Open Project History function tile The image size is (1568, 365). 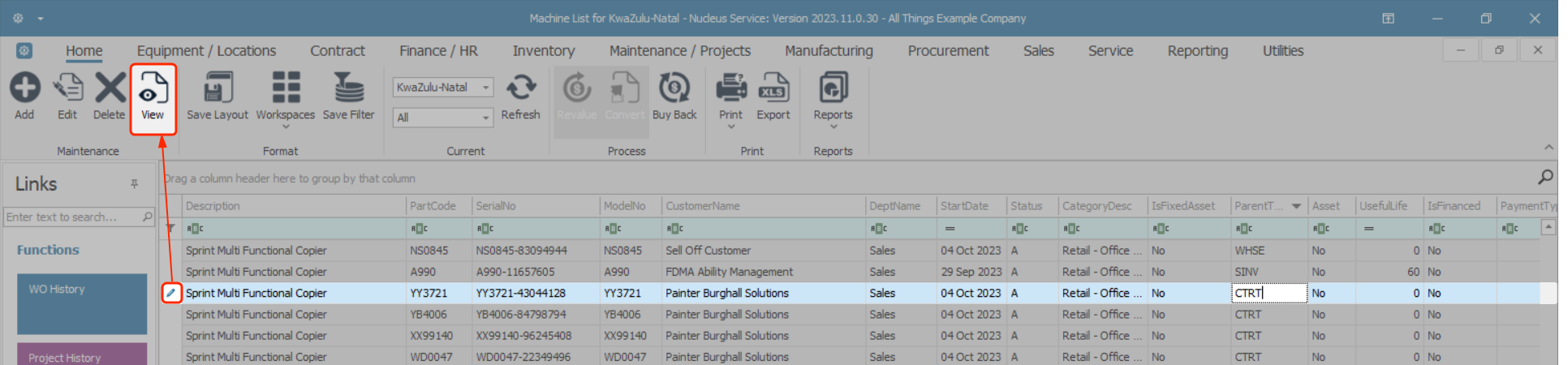[82, 355]
